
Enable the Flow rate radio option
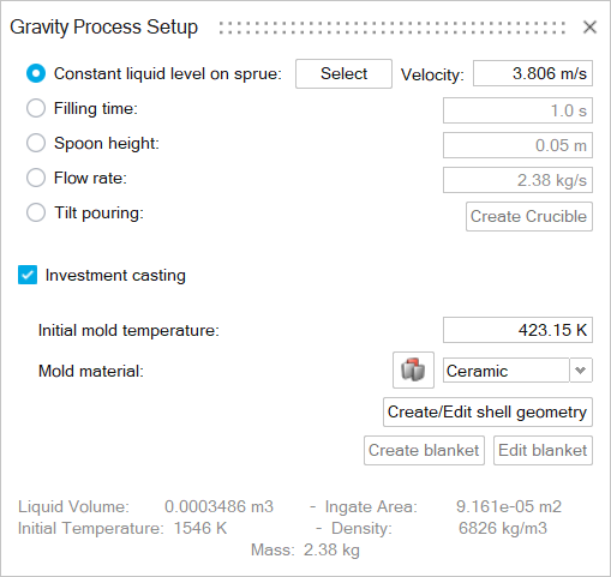pyautogui.click(x=36, y=179)
